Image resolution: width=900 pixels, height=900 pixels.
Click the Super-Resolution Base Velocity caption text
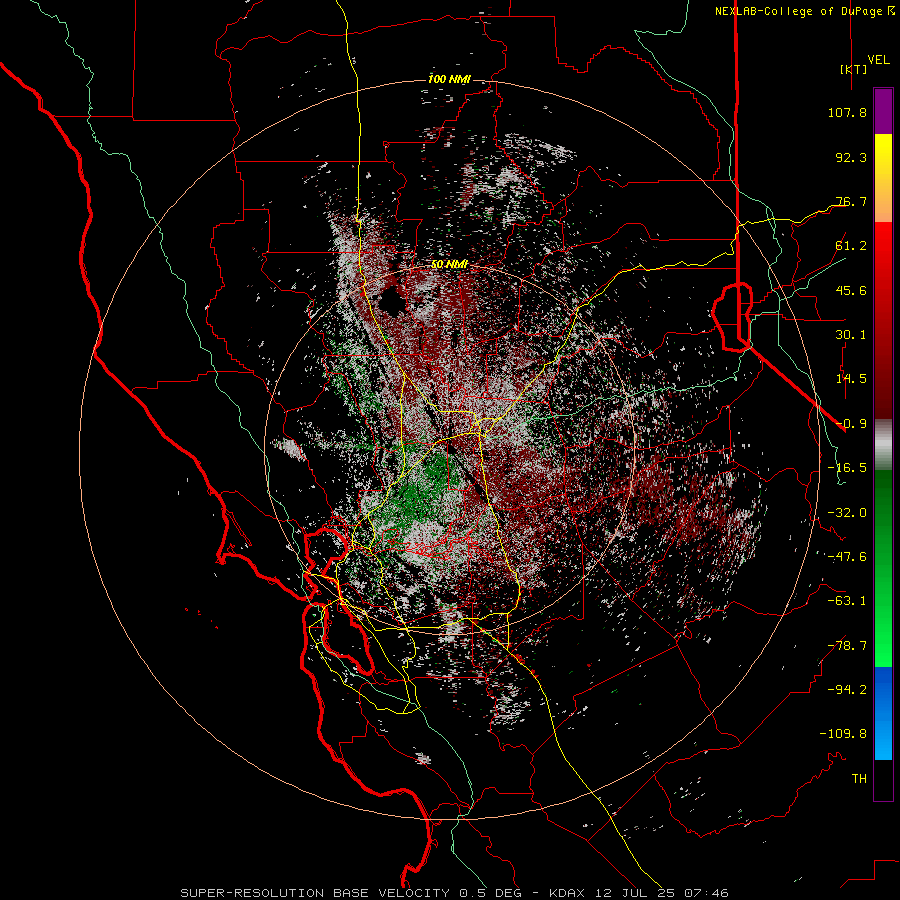454,893
